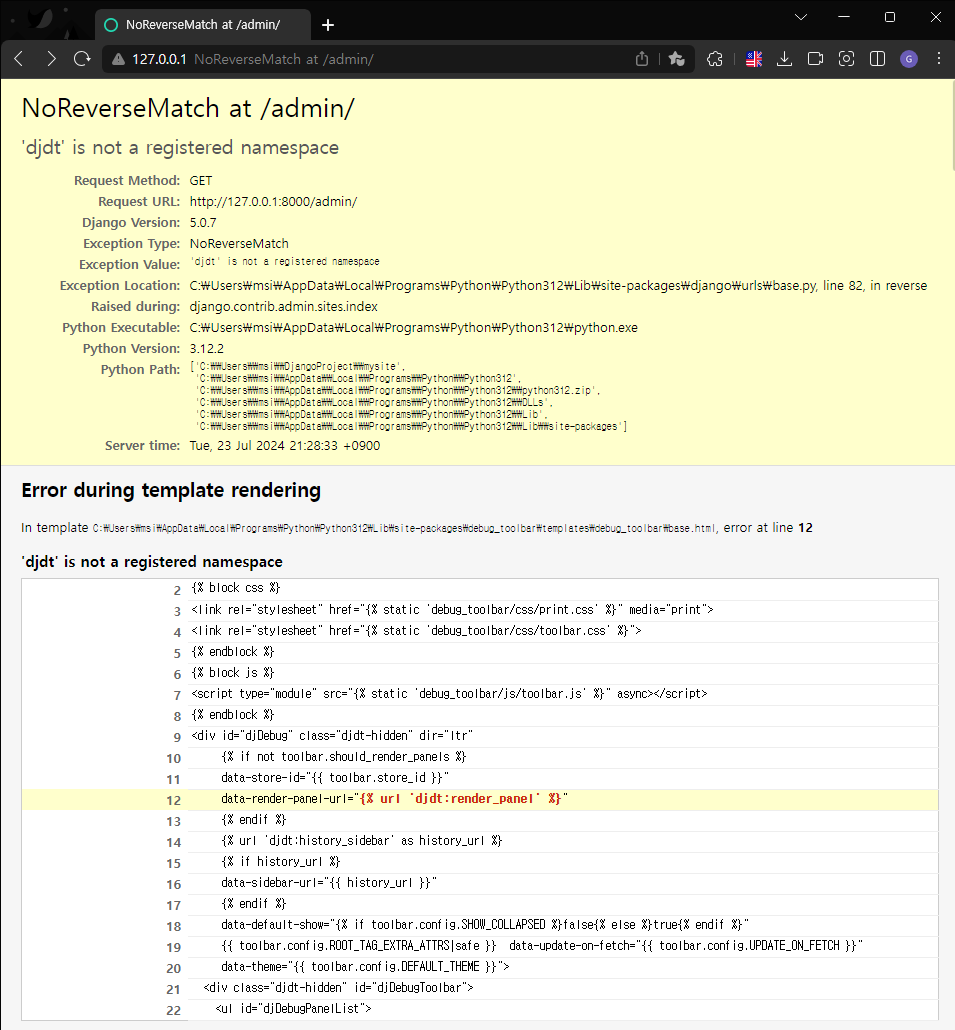Click Django version value 5.0.7
Screen dimensions: 955x1030
tap(203, 223)
